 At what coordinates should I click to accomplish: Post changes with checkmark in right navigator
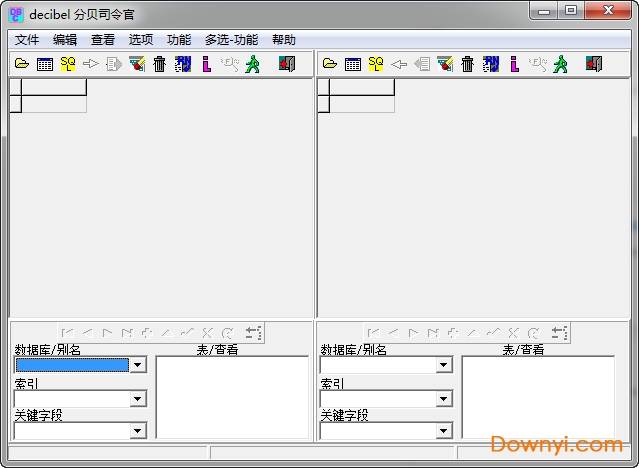[494, 333]
